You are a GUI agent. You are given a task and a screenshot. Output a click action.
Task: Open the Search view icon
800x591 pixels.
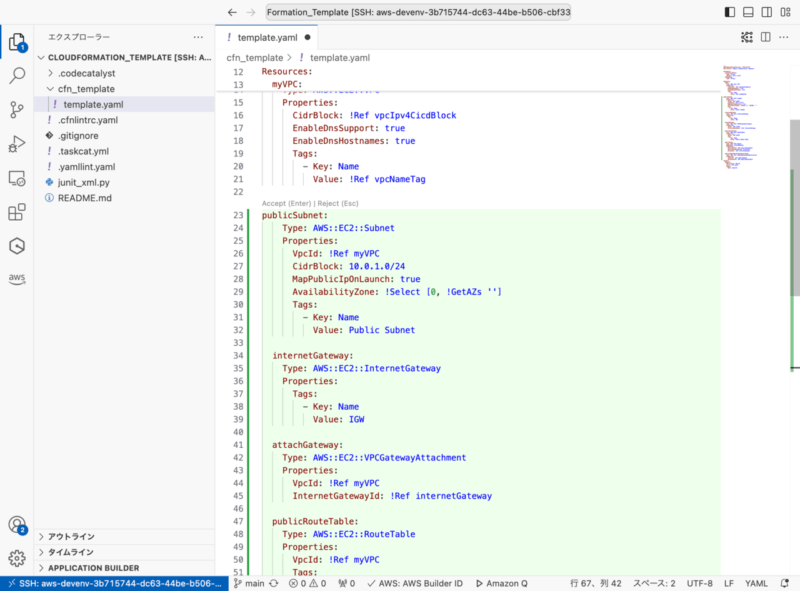[x=17, y=76]
